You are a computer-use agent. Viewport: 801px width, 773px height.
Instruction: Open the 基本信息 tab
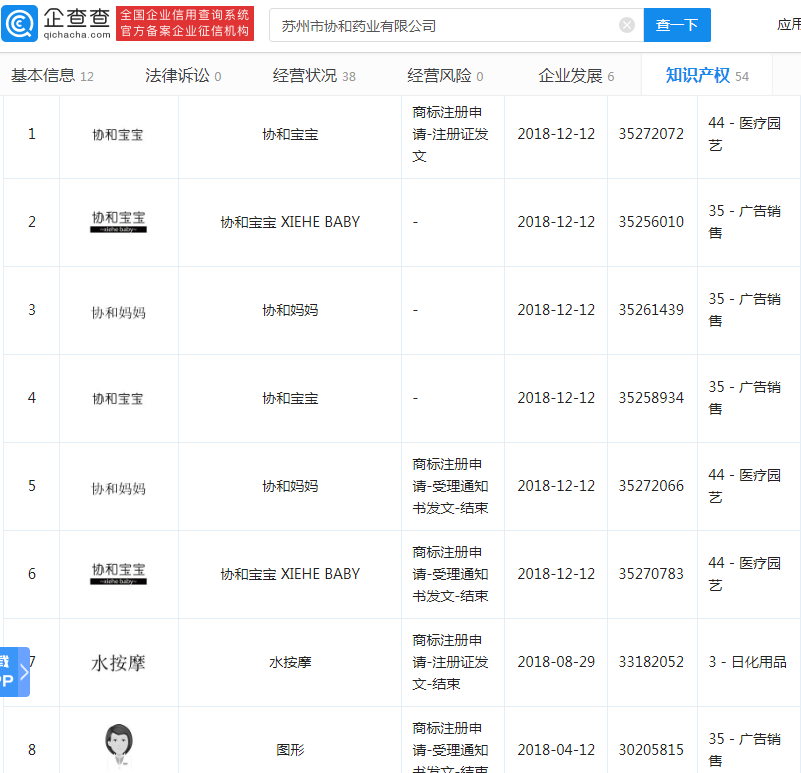coord(52,76)
